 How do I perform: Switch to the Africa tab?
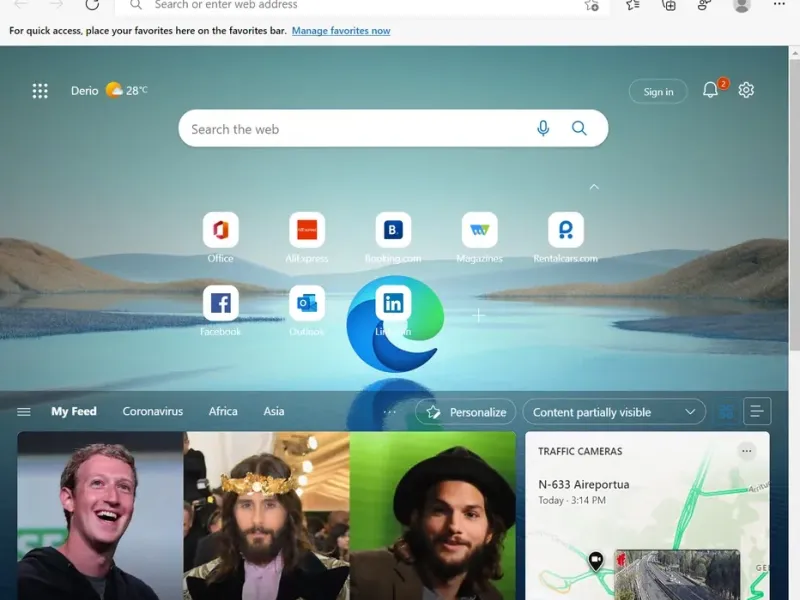tap(223, 411)
